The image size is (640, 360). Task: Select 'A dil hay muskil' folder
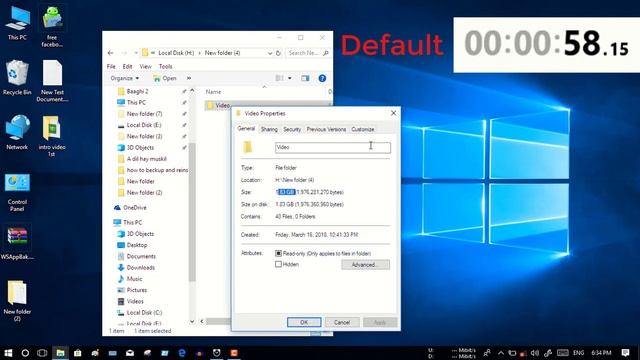click(x=146, y=159)
